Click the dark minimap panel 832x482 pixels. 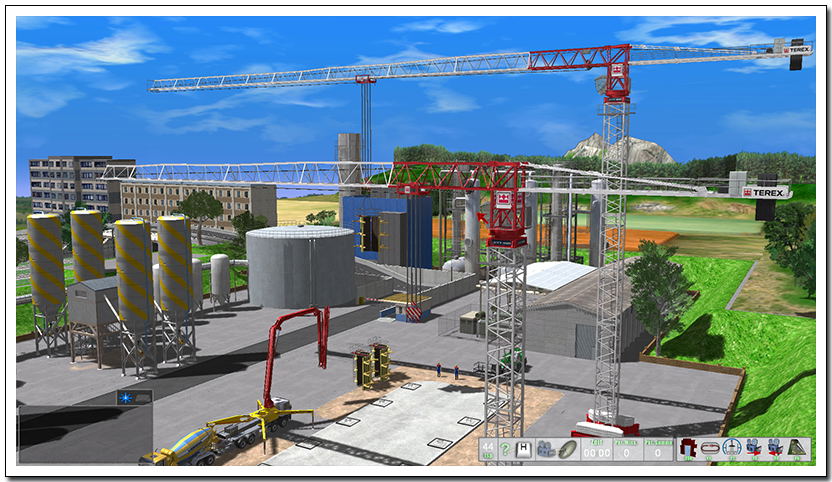coord(85,433)
